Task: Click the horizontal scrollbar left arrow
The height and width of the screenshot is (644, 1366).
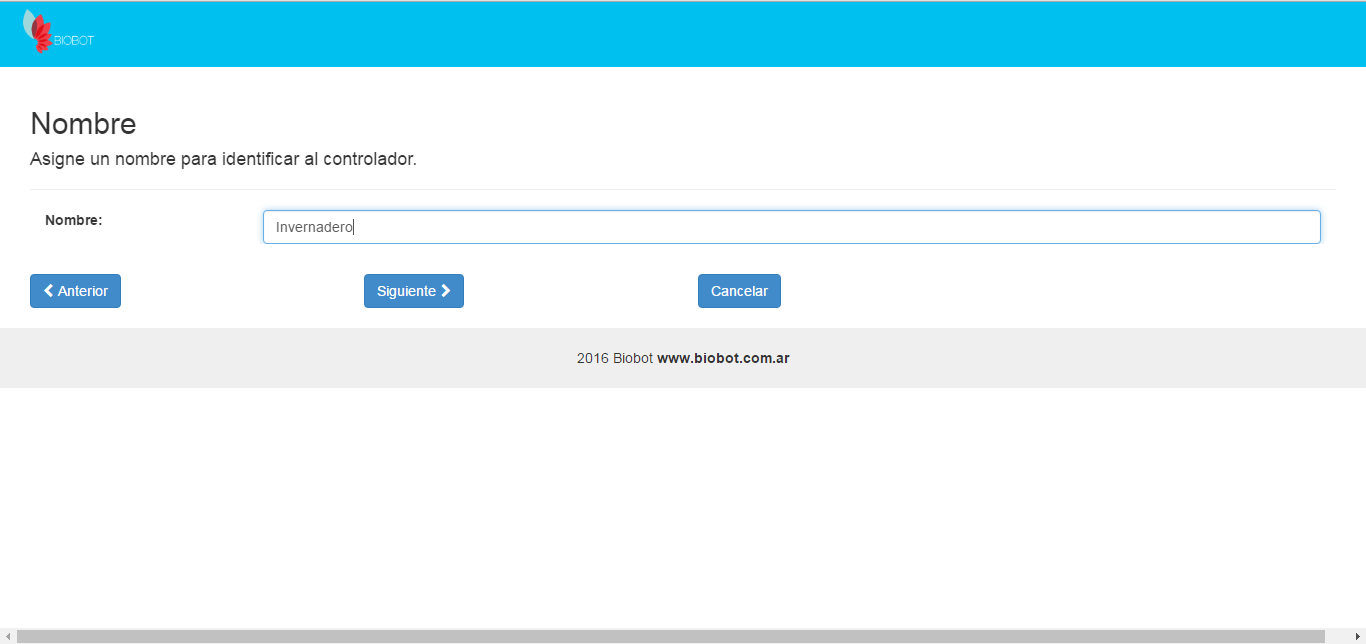Action: 7,637
